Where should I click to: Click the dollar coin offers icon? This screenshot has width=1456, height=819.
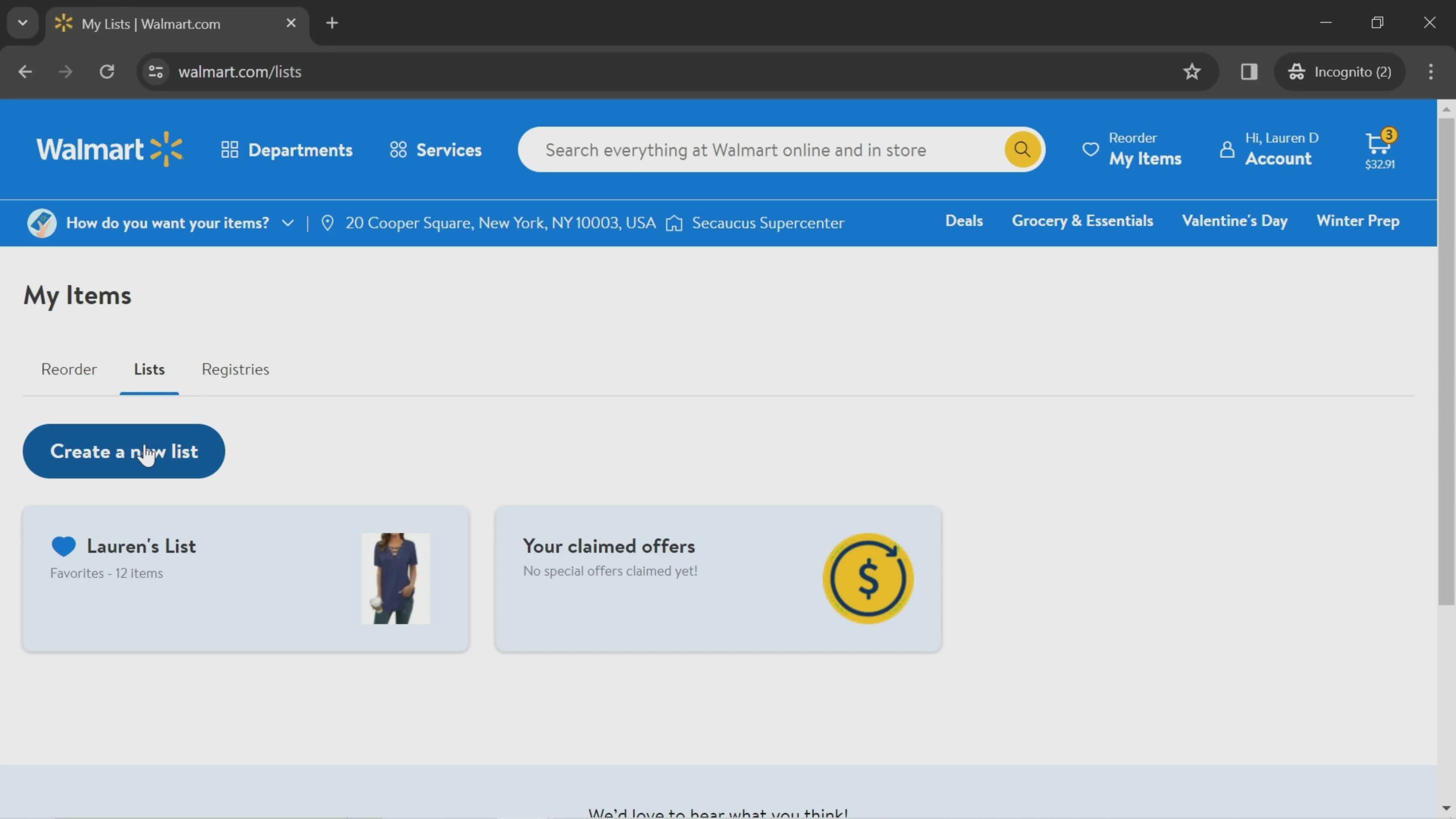(x=868, y=578)
